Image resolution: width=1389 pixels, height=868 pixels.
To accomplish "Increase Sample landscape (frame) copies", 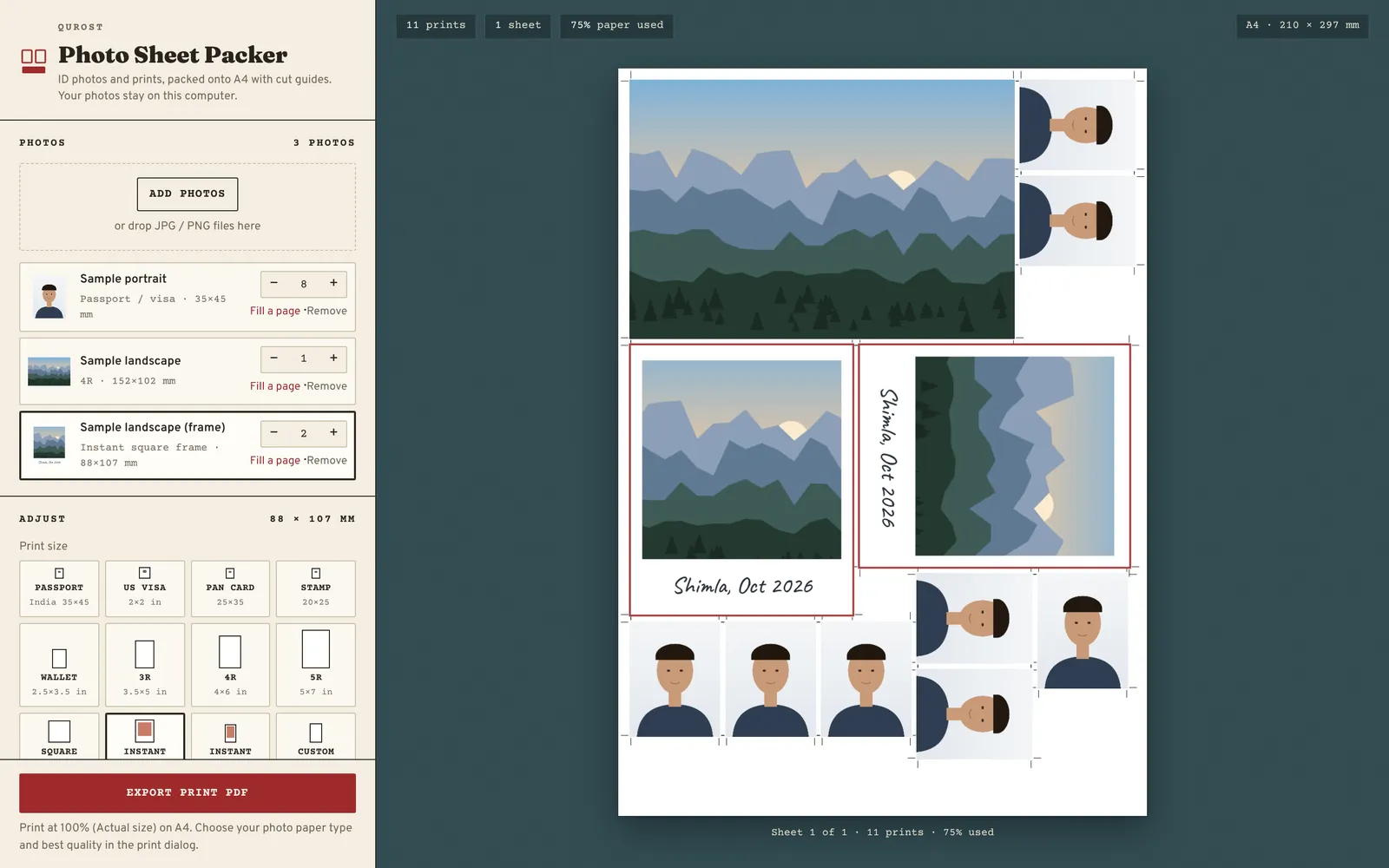I will [333, 433].
